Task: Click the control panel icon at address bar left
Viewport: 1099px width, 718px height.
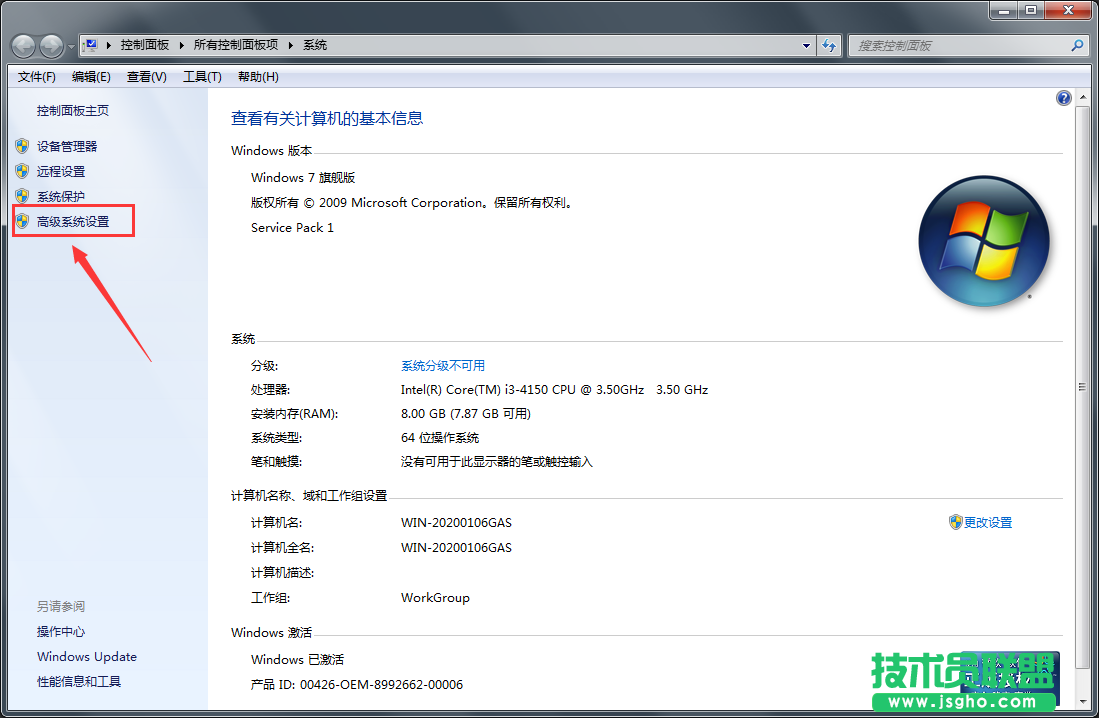Action: pyautogui.click(x=90, y=44)
